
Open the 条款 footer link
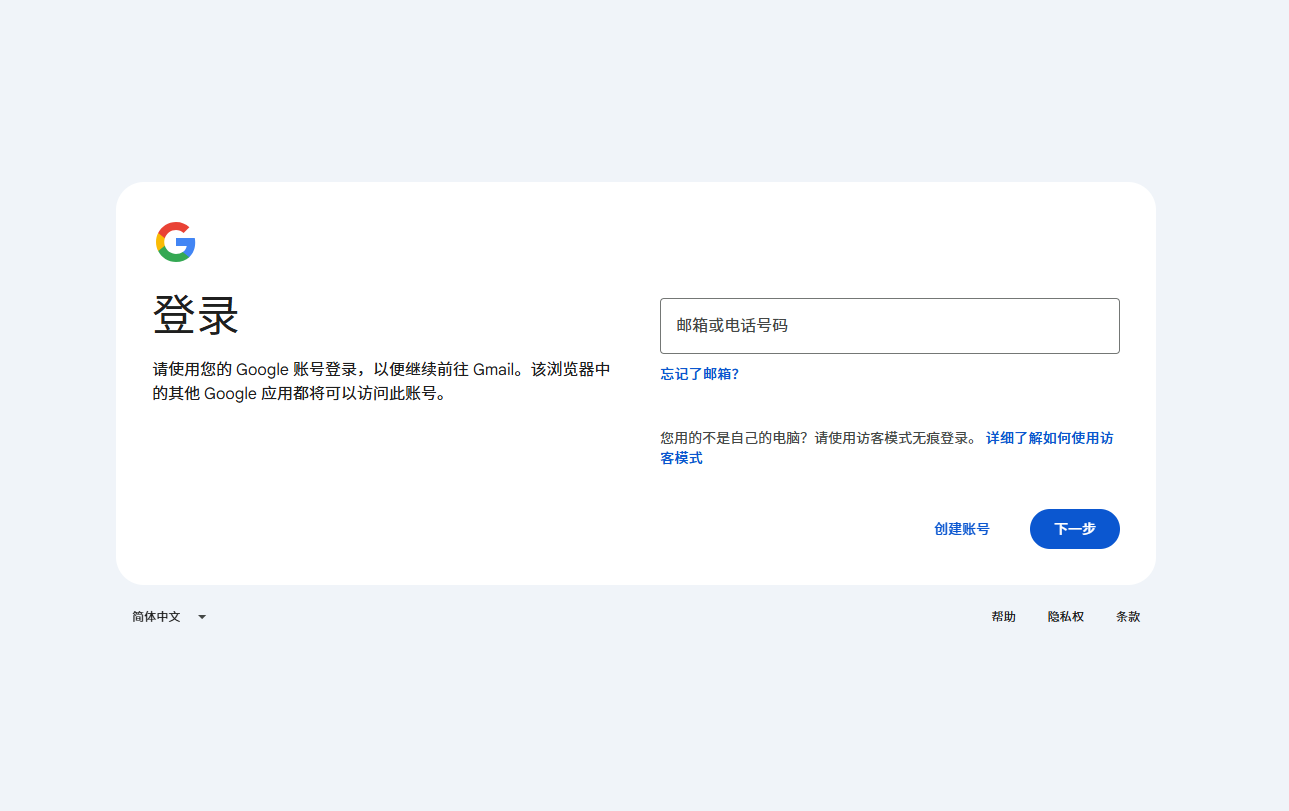[1128, 617]
